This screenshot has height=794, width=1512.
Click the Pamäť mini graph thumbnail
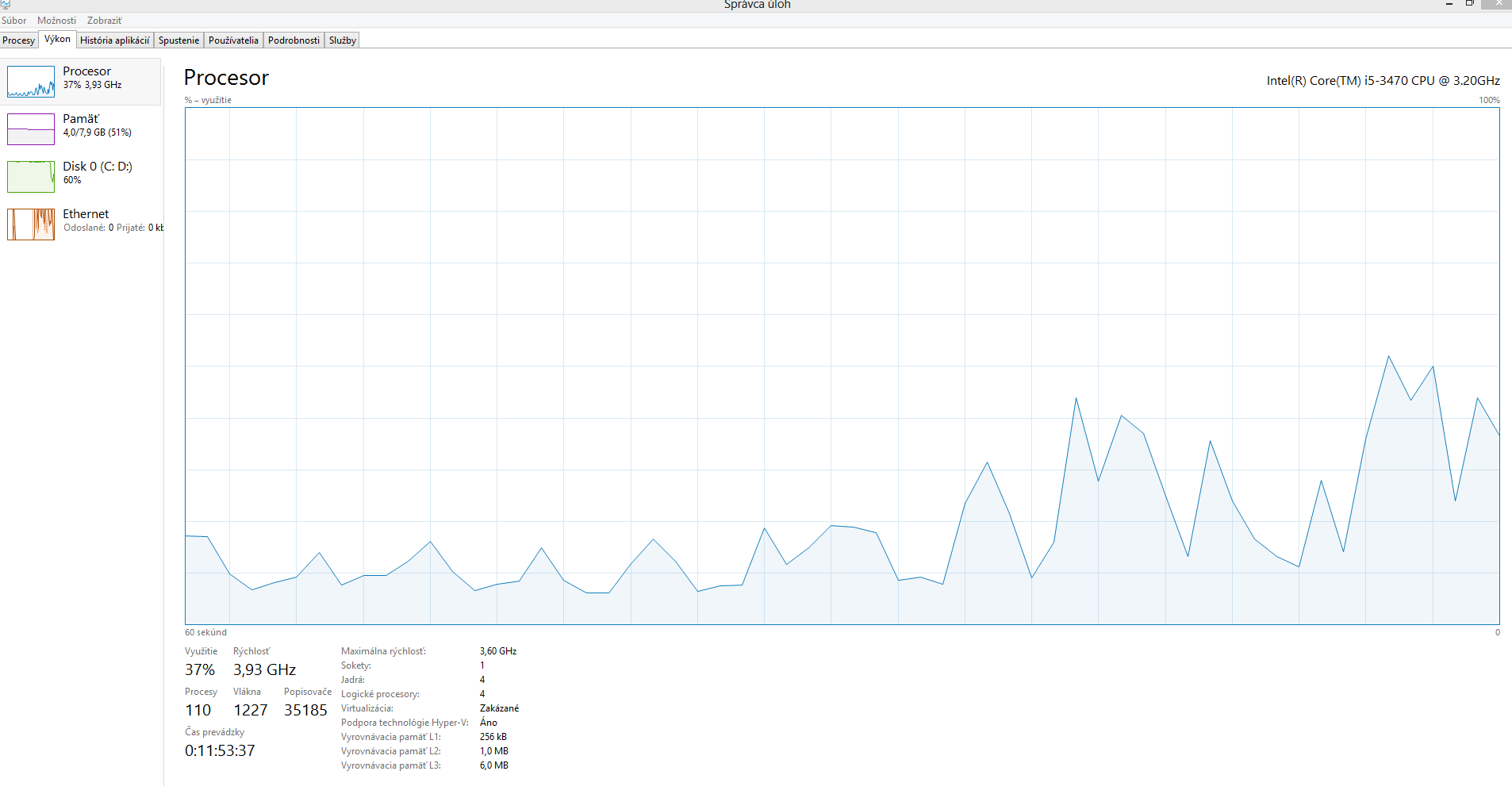coord(31,129)
